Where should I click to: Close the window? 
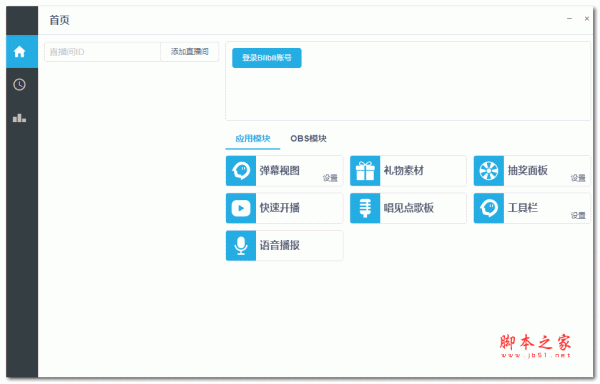click(x=587, y=18)
